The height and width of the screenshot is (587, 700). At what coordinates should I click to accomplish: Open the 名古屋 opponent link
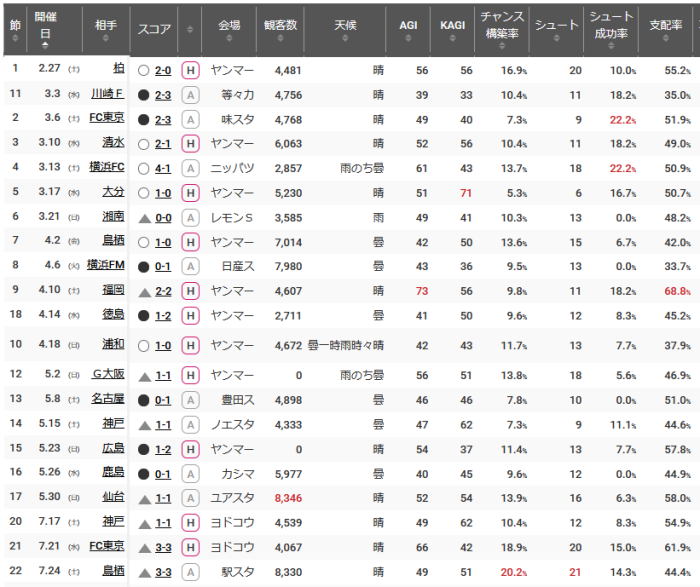click(x=106, y=400)
